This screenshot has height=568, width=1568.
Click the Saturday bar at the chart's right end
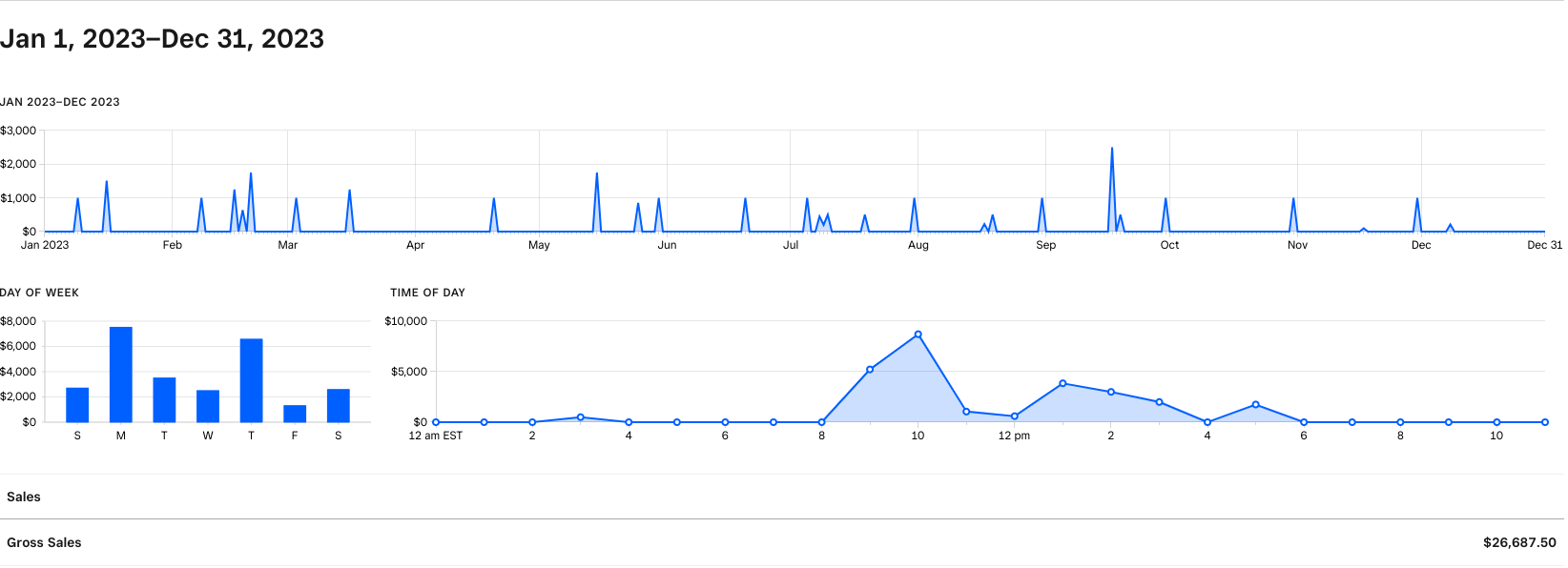pyautogui.click(x=339, y=406)
